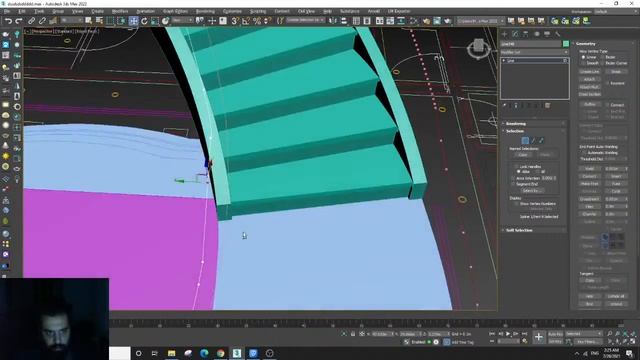The height and width of the screenshot is (360, 640).
Task: Expand the Line entry in modifier stack
Action: 504,60
